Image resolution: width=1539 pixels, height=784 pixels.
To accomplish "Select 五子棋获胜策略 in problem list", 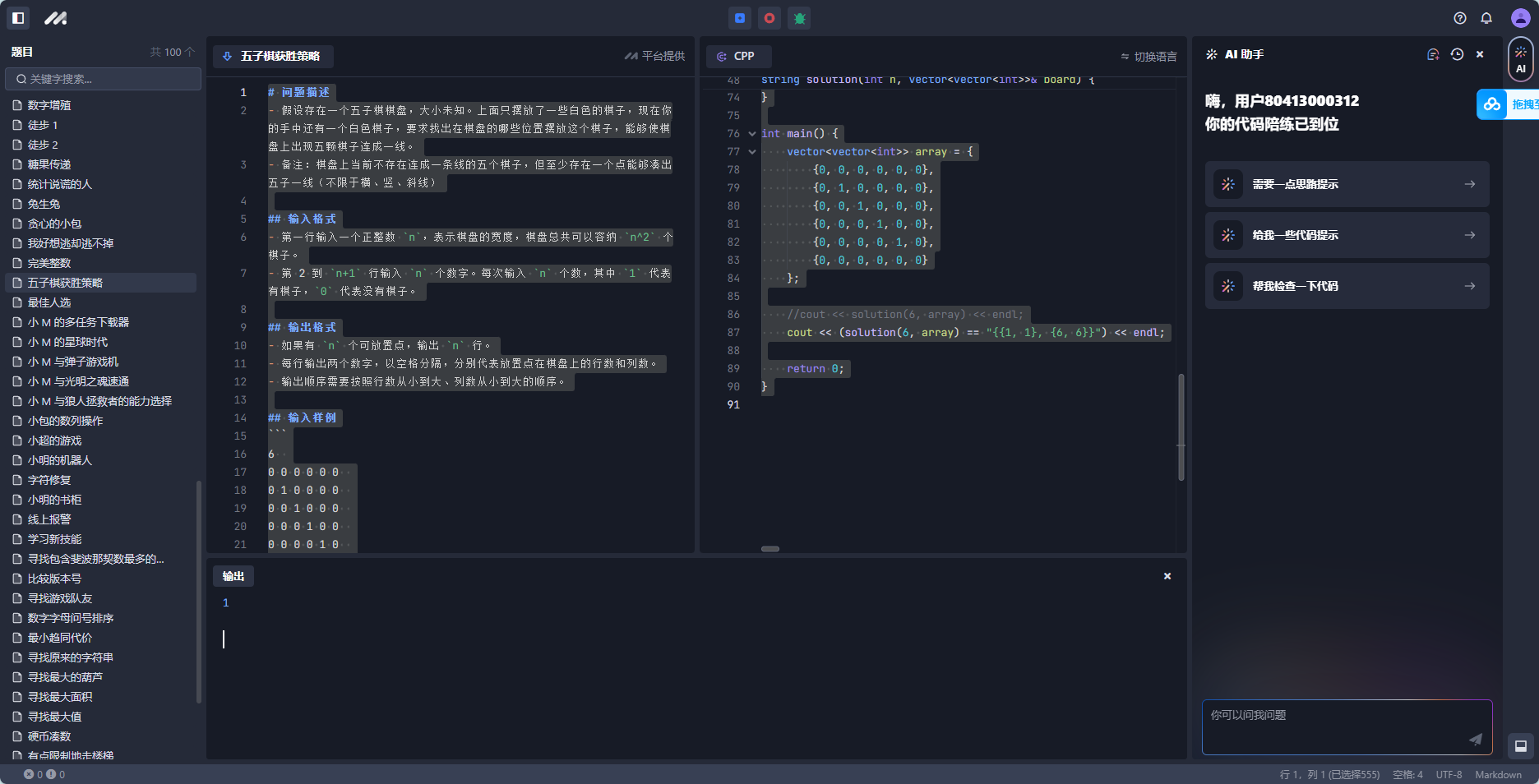I will [101, 283].
